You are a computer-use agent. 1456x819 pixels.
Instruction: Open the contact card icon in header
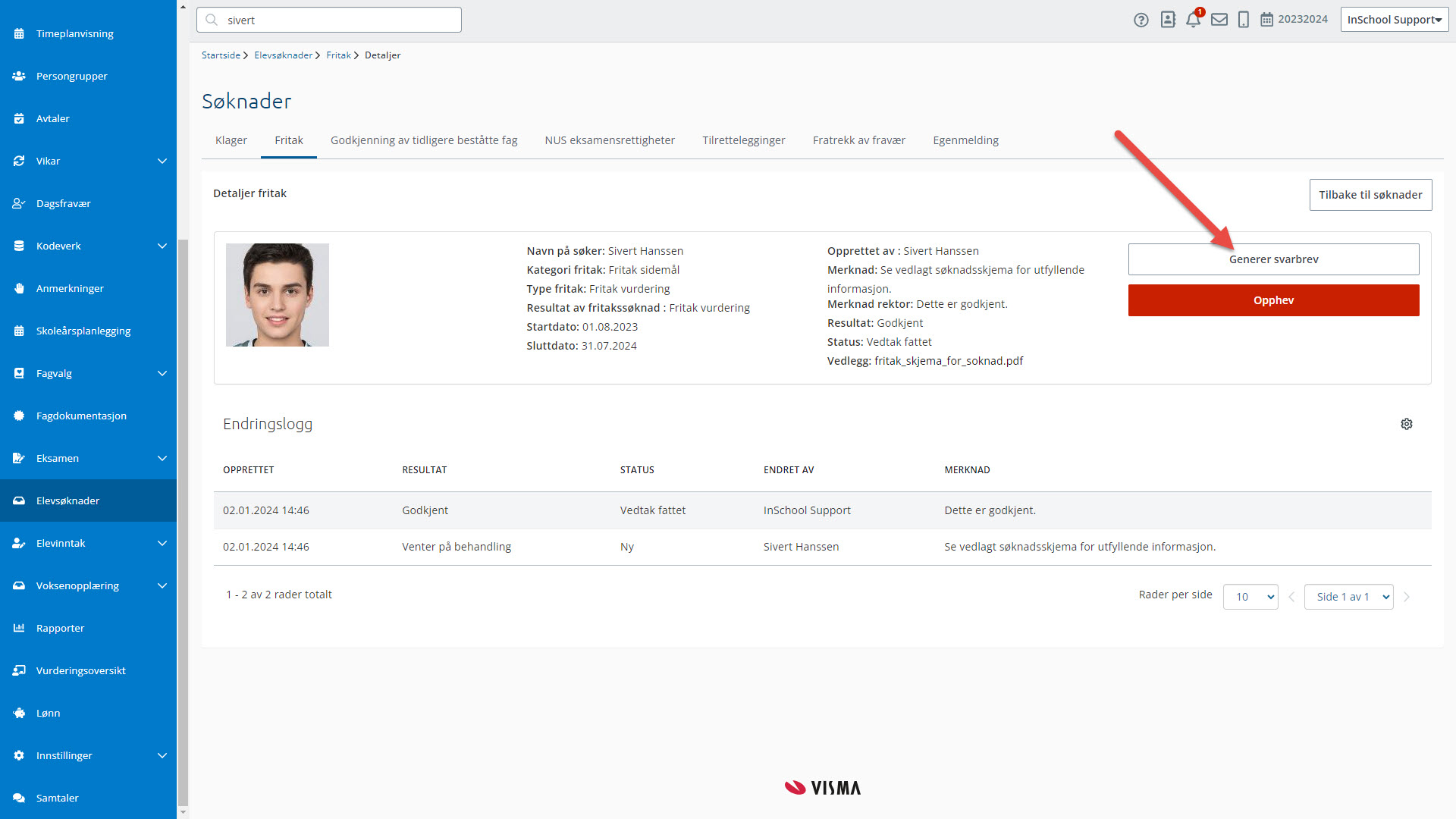coord(1168,20)
